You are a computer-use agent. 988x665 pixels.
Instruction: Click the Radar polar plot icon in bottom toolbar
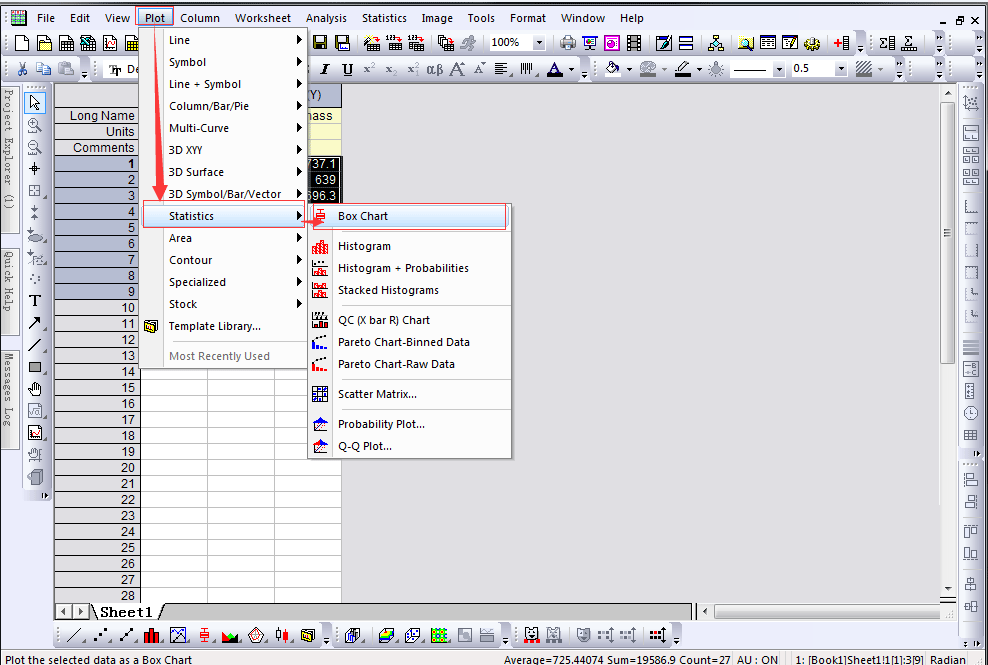[256, 635]
